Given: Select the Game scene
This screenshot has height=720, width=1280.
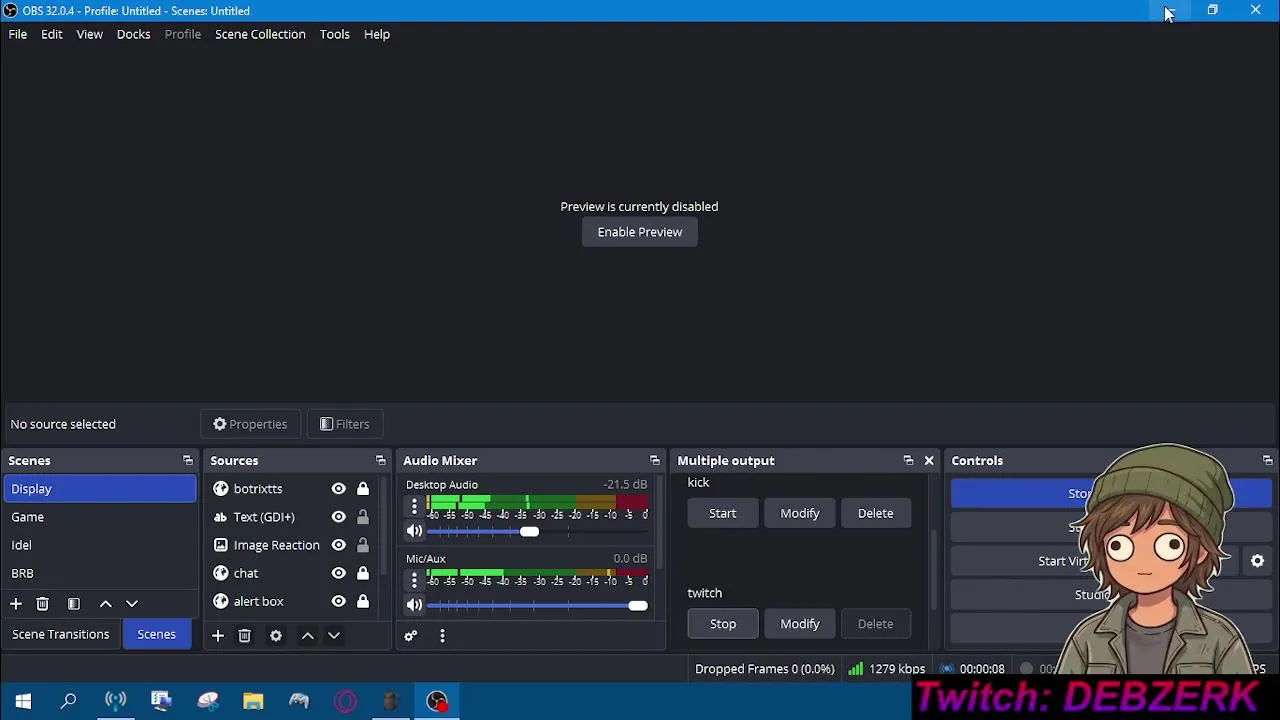Looking at the screenshot, I should pos(100,517).
